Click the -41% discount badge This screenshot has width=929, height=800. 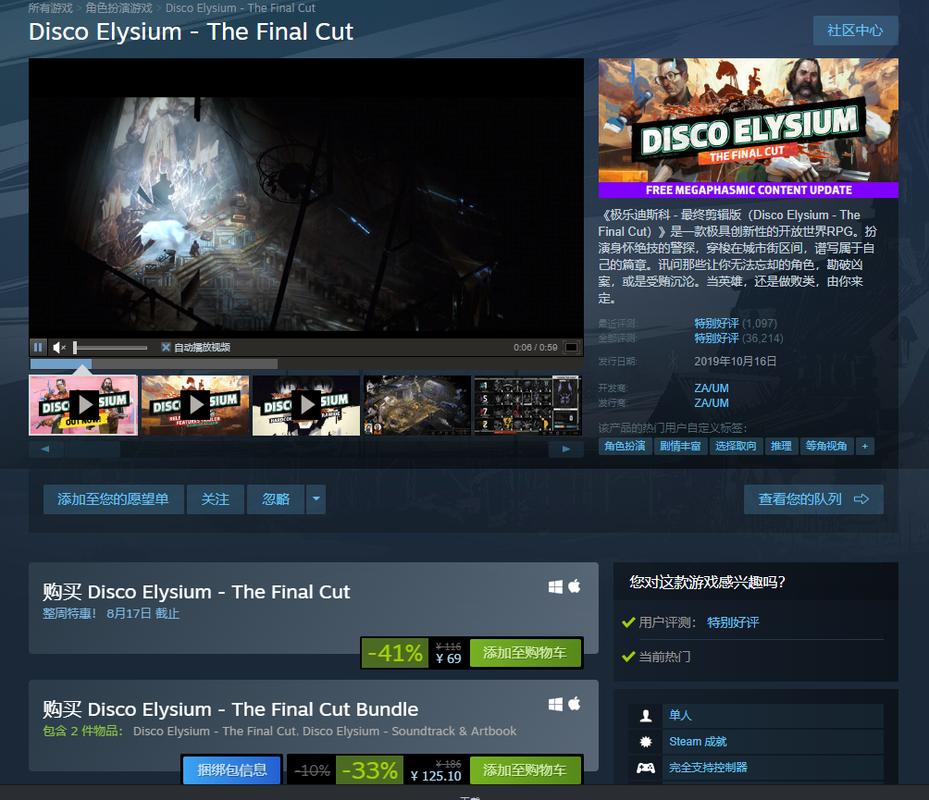tap(395, 653)
